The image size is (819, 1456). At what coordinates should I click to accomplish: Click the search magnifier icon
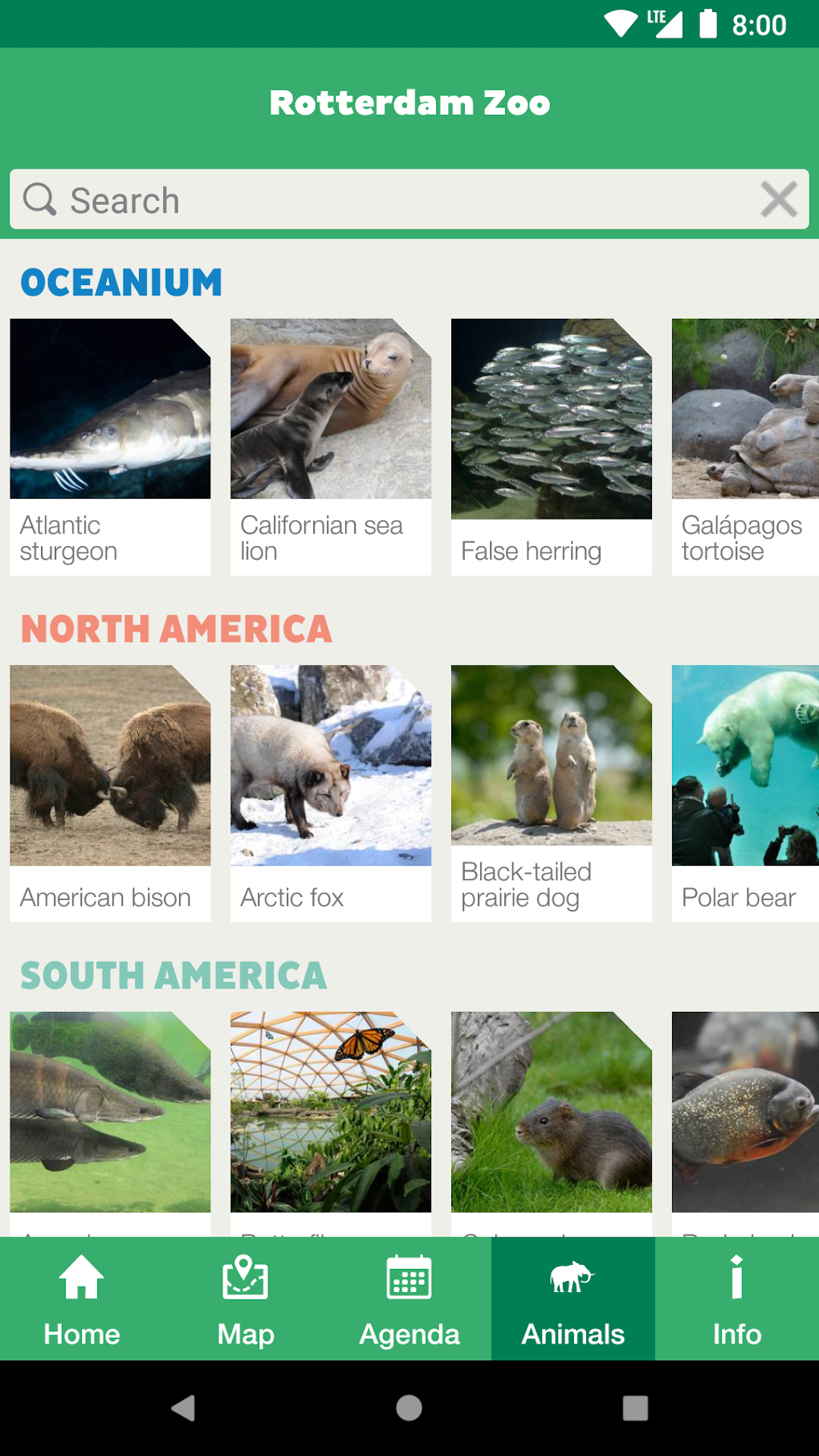[39, 199]
